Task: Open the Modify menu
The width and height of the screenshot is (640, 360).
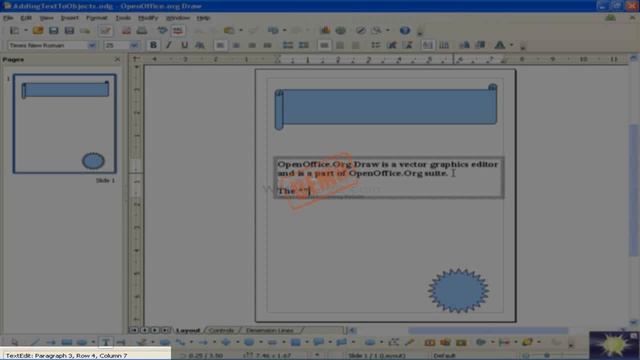Action: tap(148, 18)
